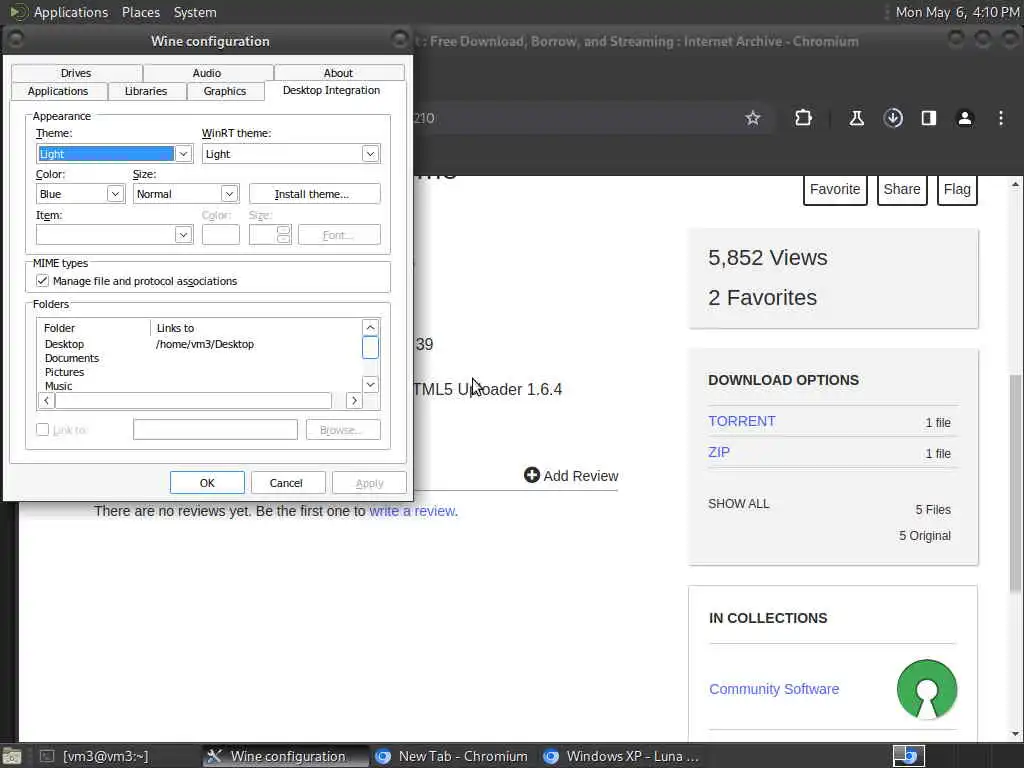
Task: Open the Applications menu in the top panel
Action: click(71, 12)
